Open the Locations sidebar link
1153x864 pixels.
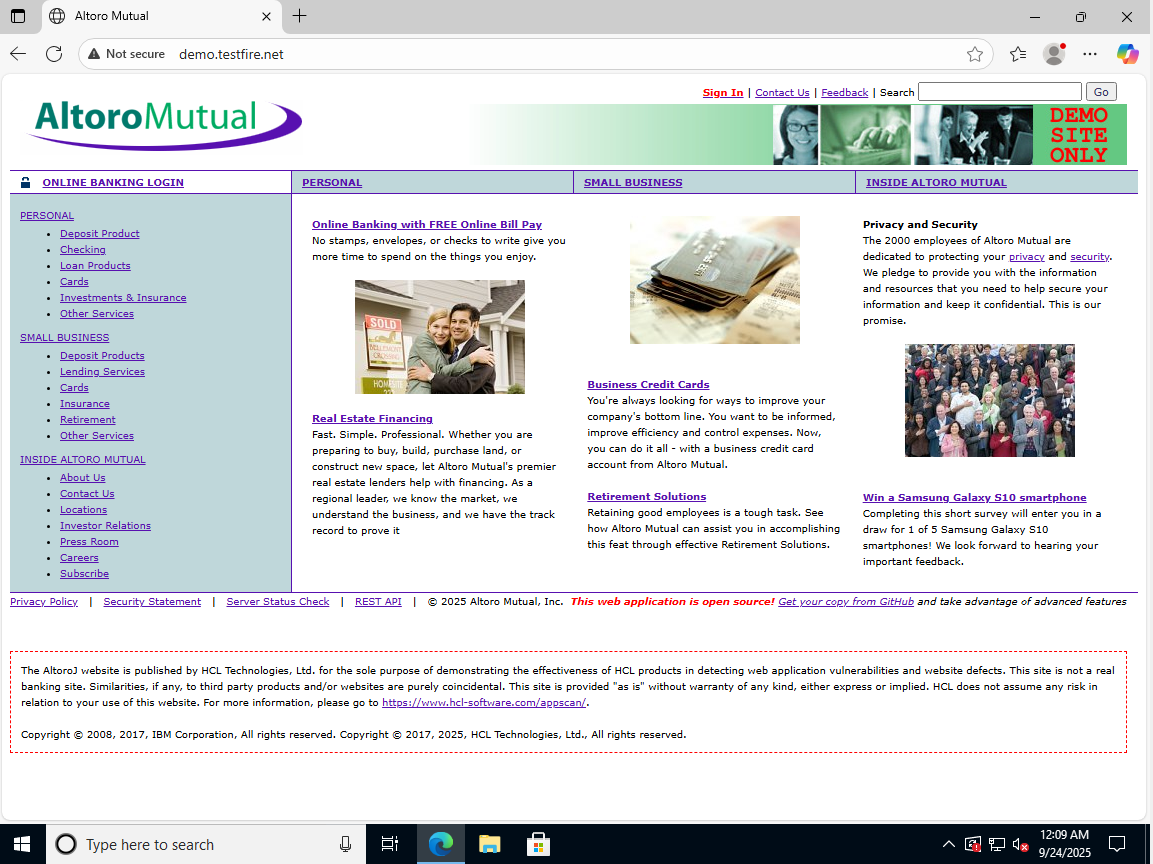[83, 510]
